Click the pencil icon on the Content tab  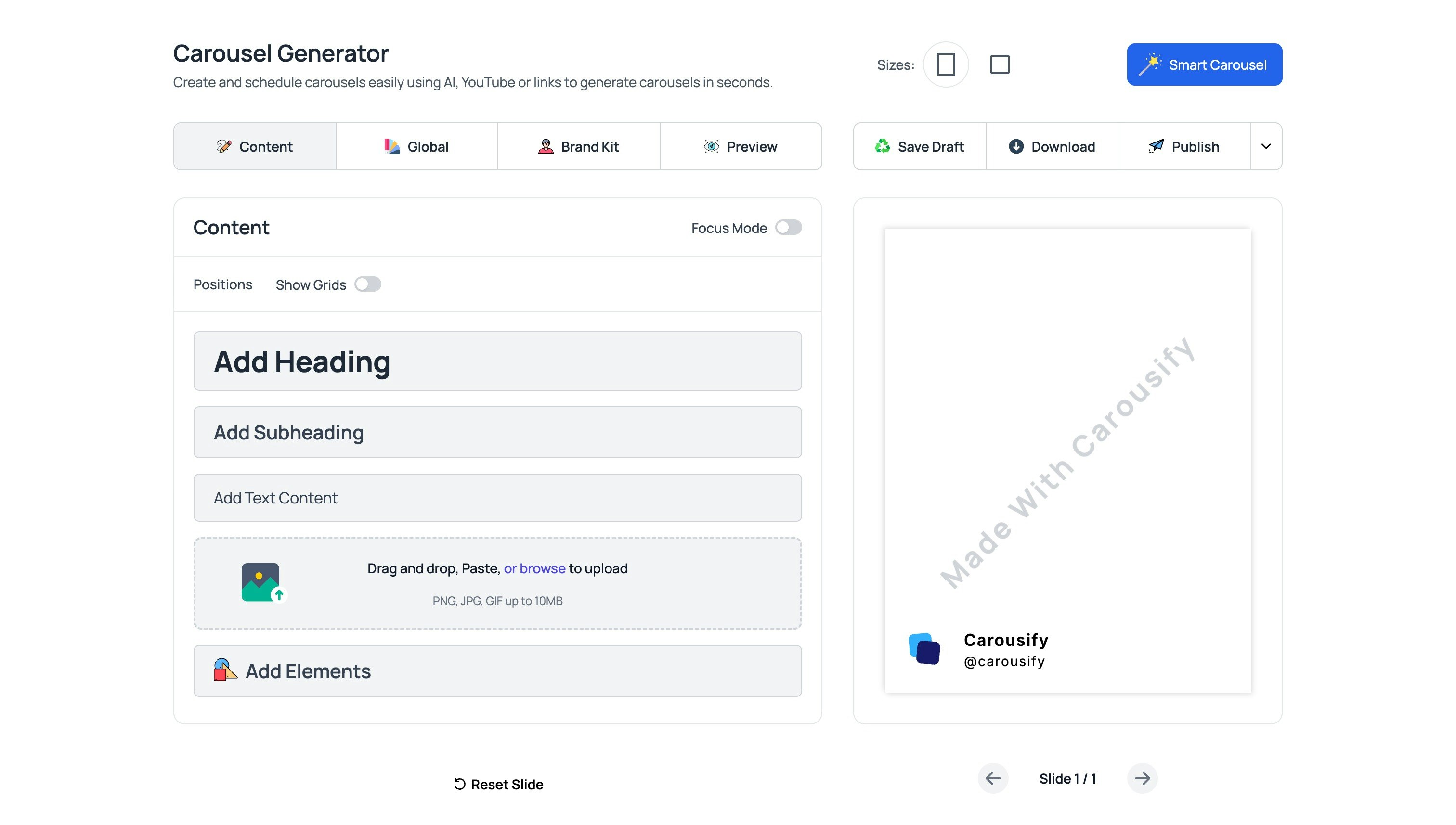(x=224, y=146)
